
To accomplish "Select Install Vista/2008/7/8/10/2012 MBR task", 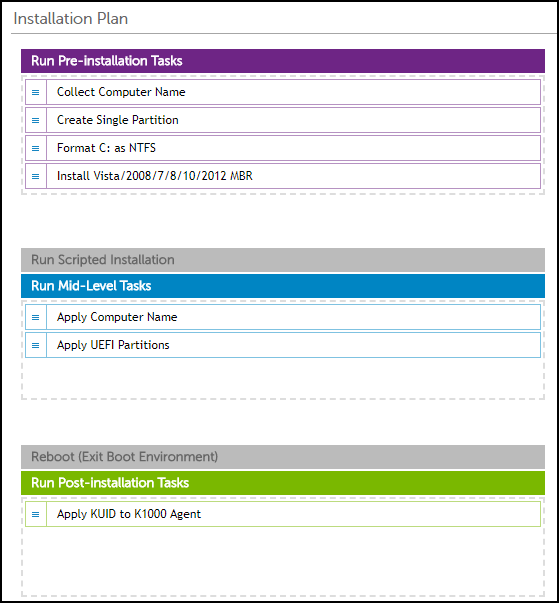I will 283,177.
